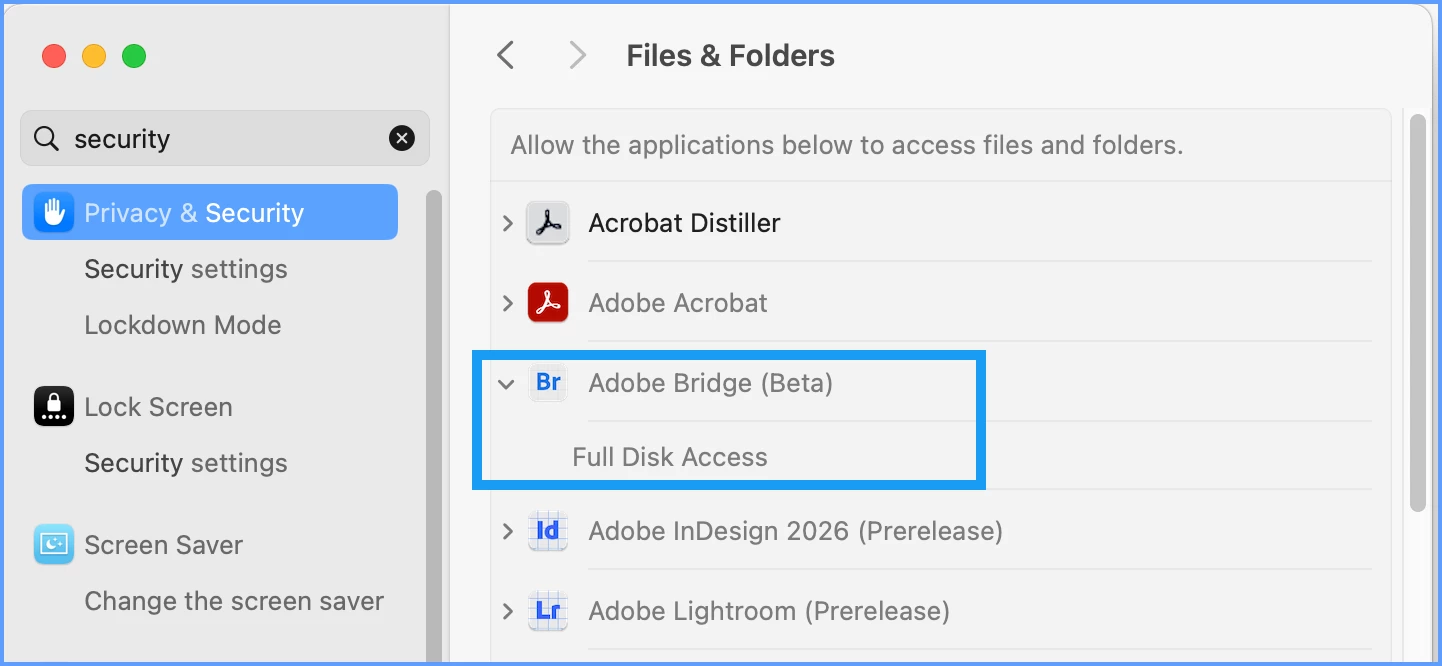Viewport: 1442px width, 666px height.
Task: Expand the Adobe Acrobat row
Action: 508,302
